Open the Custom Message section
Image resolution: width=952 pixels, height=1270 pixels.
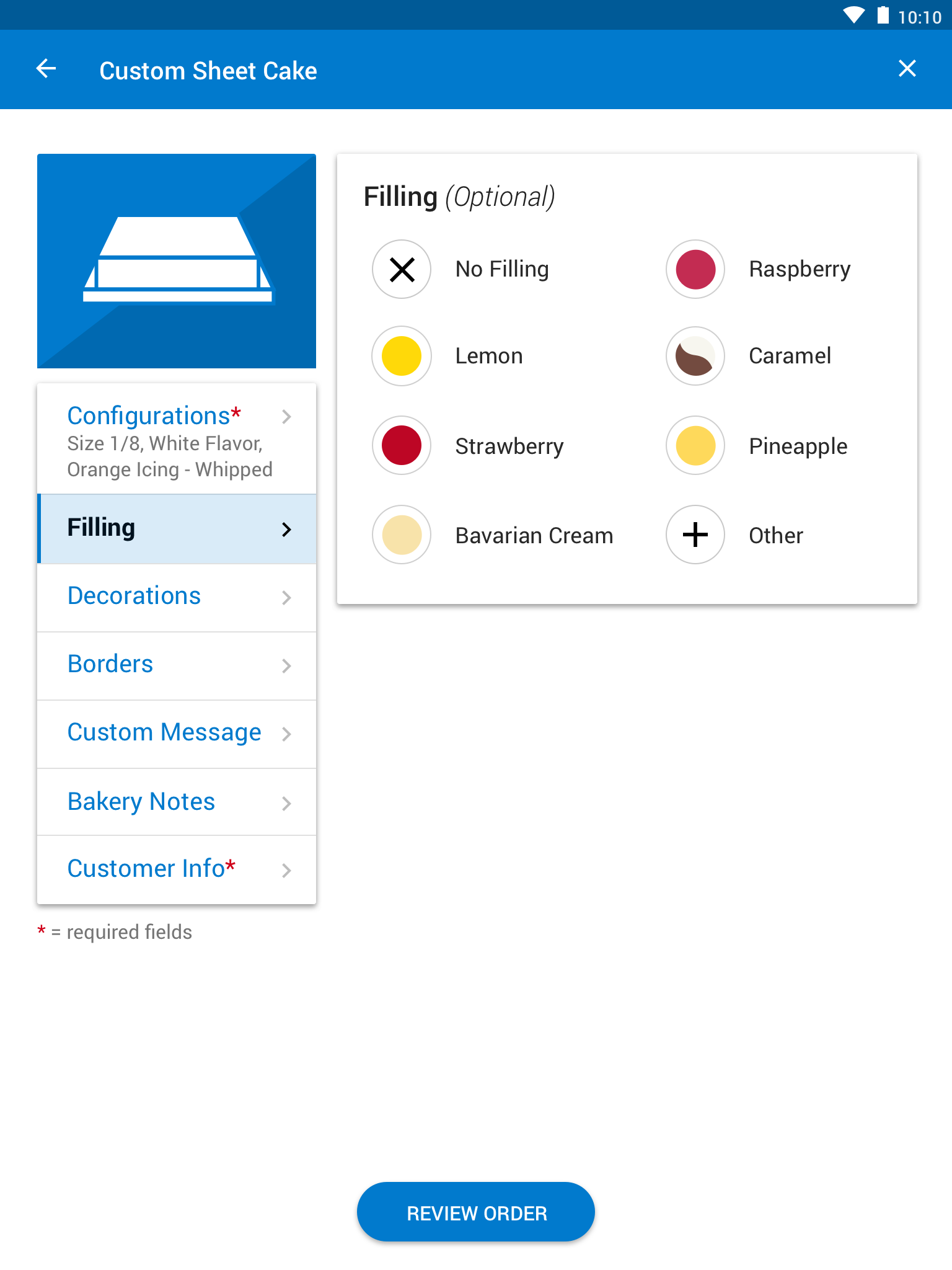tap(177, 734)
